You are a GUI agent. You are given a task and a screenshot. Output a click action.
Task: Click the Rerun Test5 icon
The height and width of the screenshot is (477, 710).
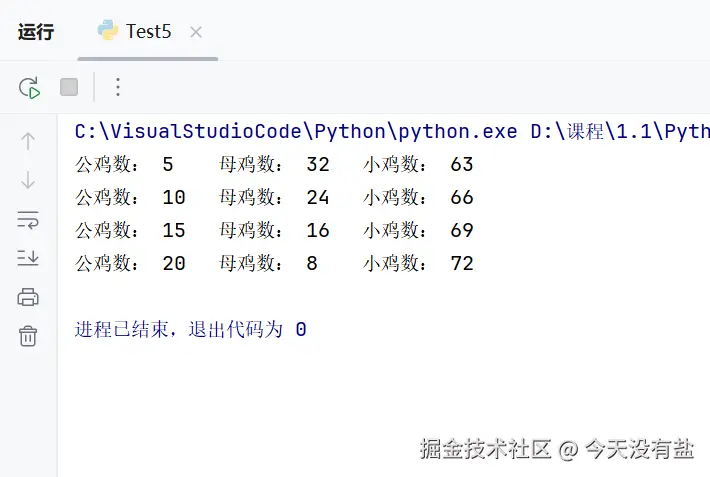tap(29, 88)
